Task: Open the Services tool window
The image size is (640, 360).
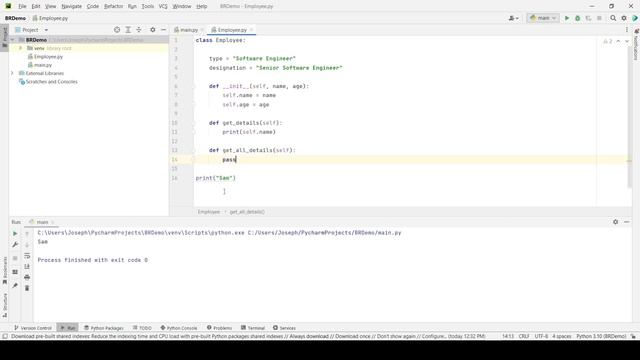Action: pyautogui.click(x=284, y=328)
